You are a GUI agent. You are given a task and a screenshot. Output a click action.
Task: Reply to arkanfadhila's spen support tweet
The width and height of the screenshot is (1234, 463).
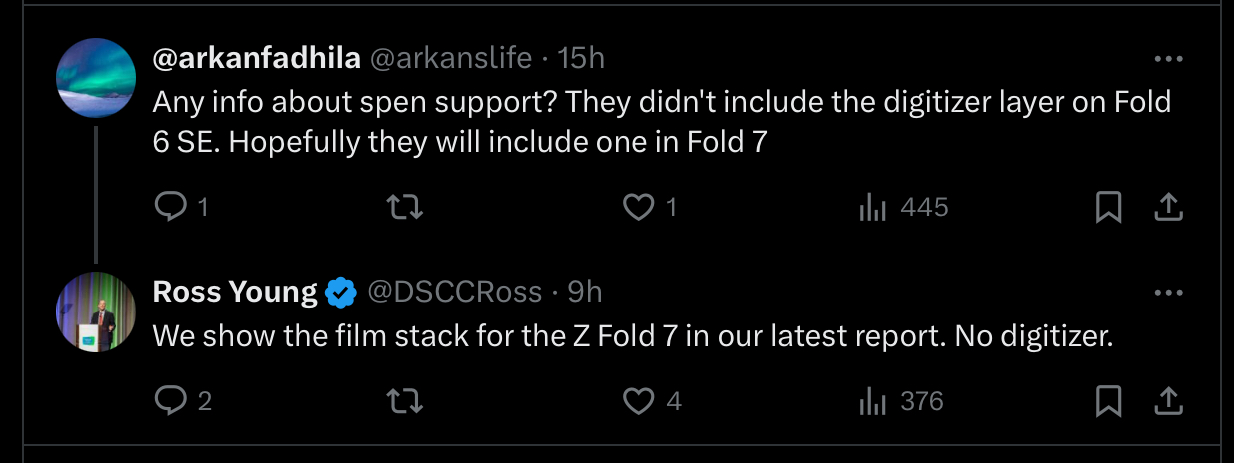(171, 207)
